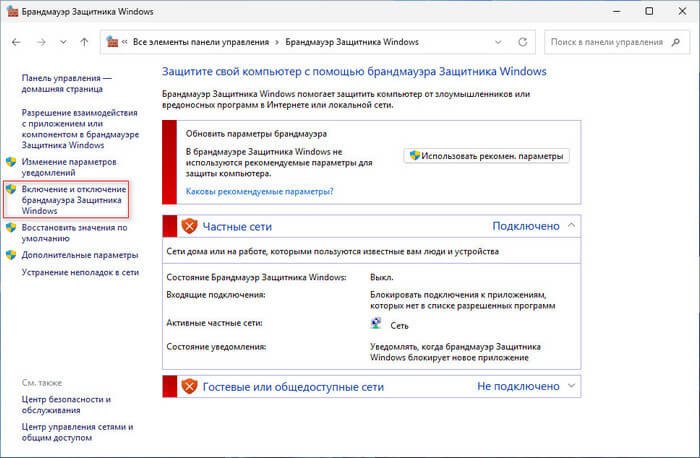Click the window title bar firewall icon
The height and width of the screenshot is (458, 700).
(x=12, y=11)
